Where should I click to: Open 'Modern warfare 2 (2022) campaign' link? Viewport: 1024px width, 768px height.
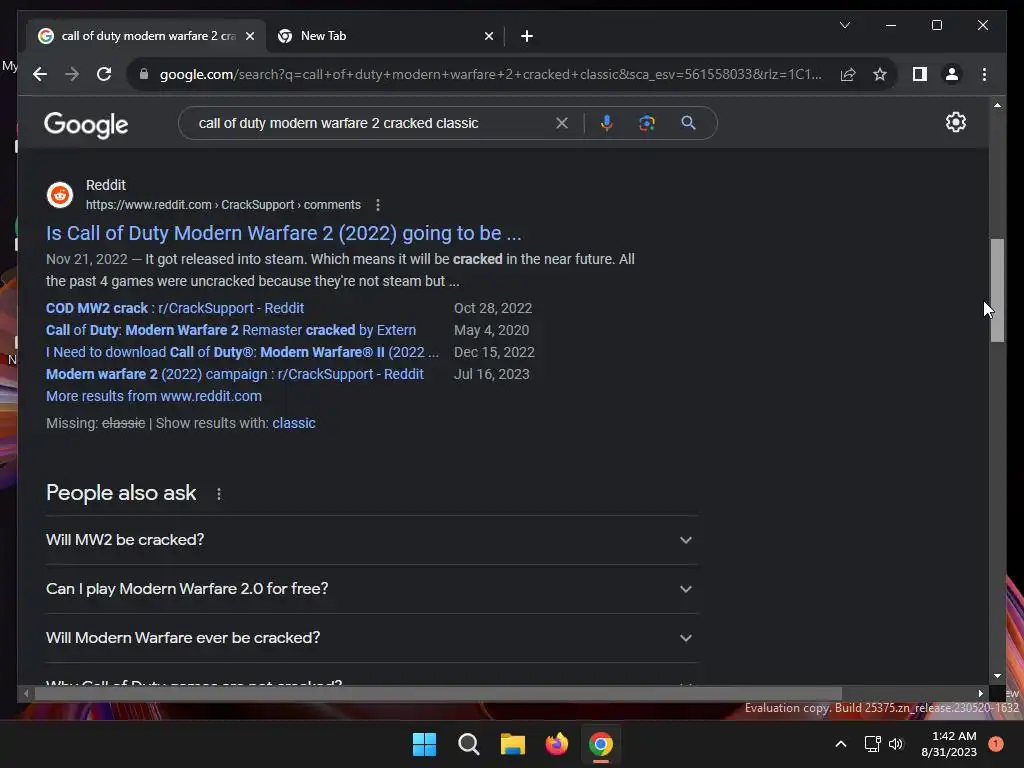[234, 374]
